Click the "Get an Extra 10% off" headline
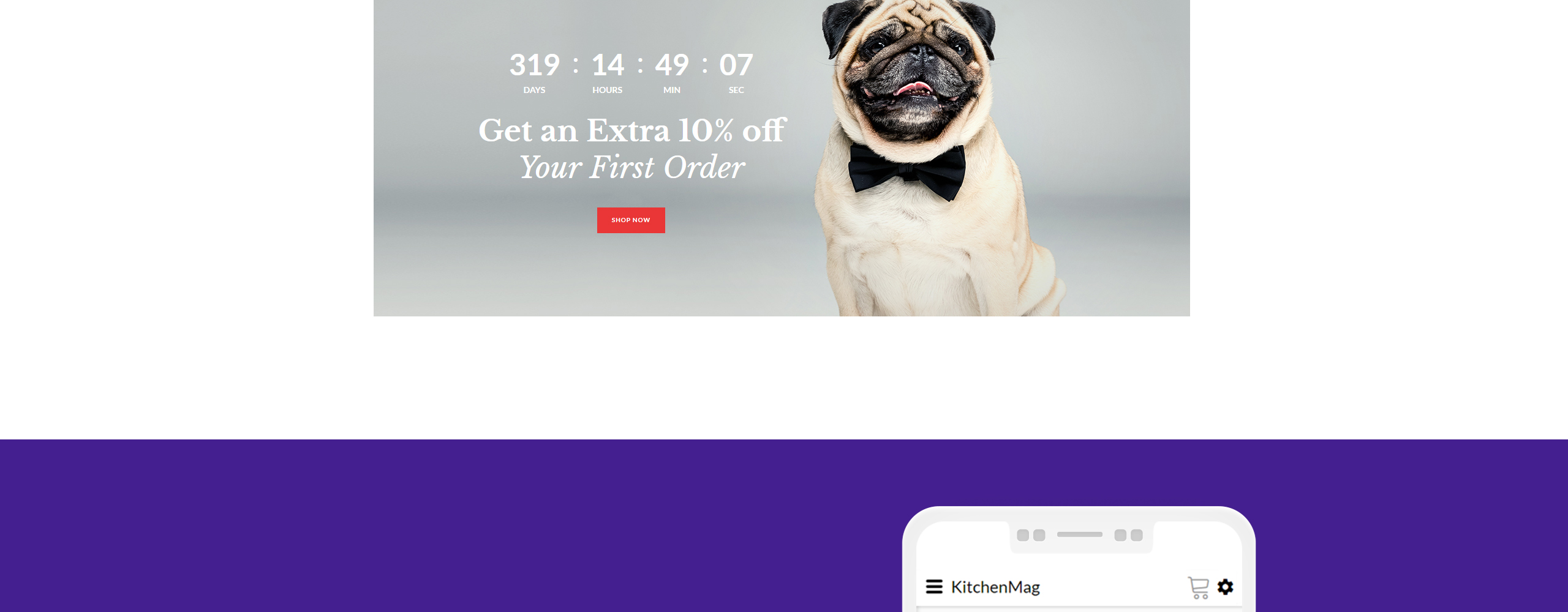 click(632, 130)
